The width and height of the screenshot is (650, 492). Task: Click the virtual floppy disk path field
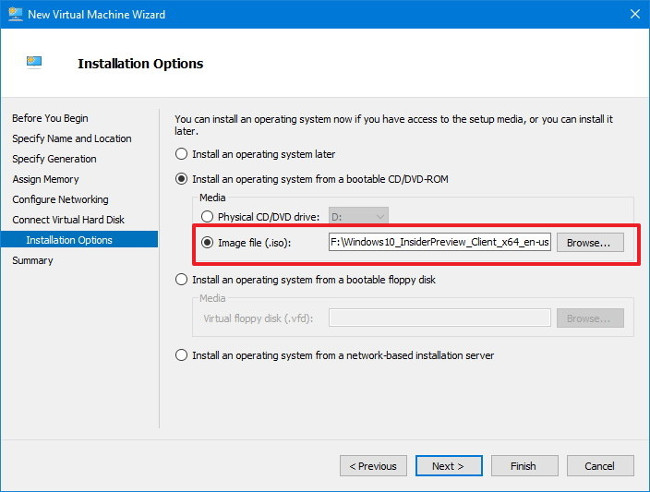[440, 318]
